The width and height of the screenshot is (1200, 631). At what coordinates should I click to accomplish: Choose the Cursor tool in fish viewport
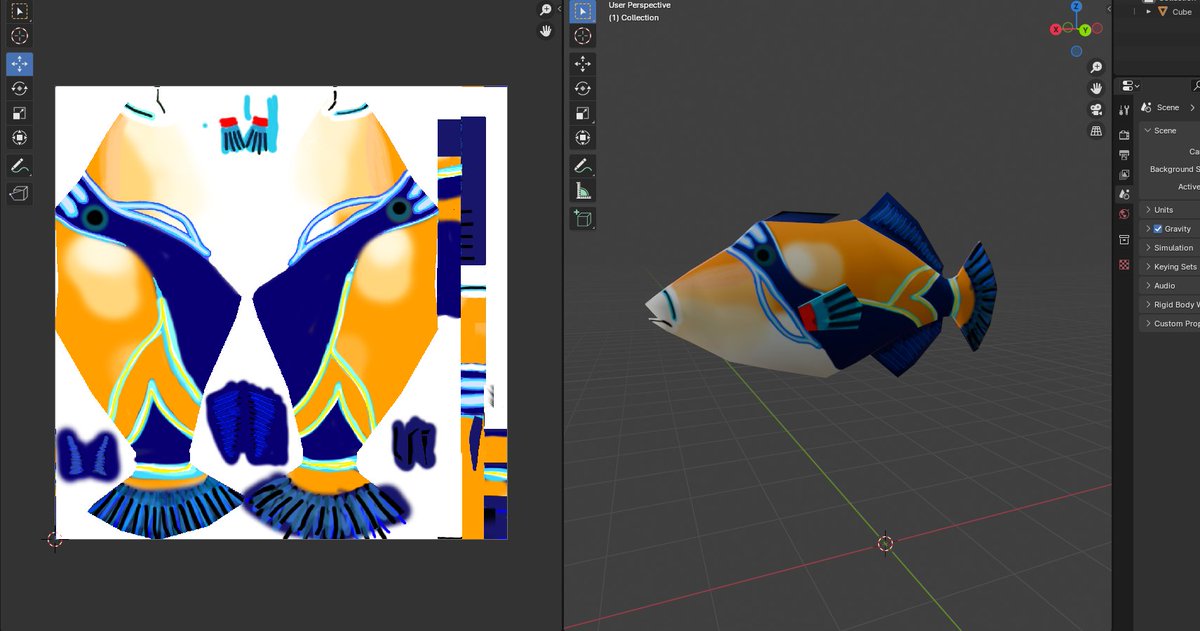click(583, 36)
